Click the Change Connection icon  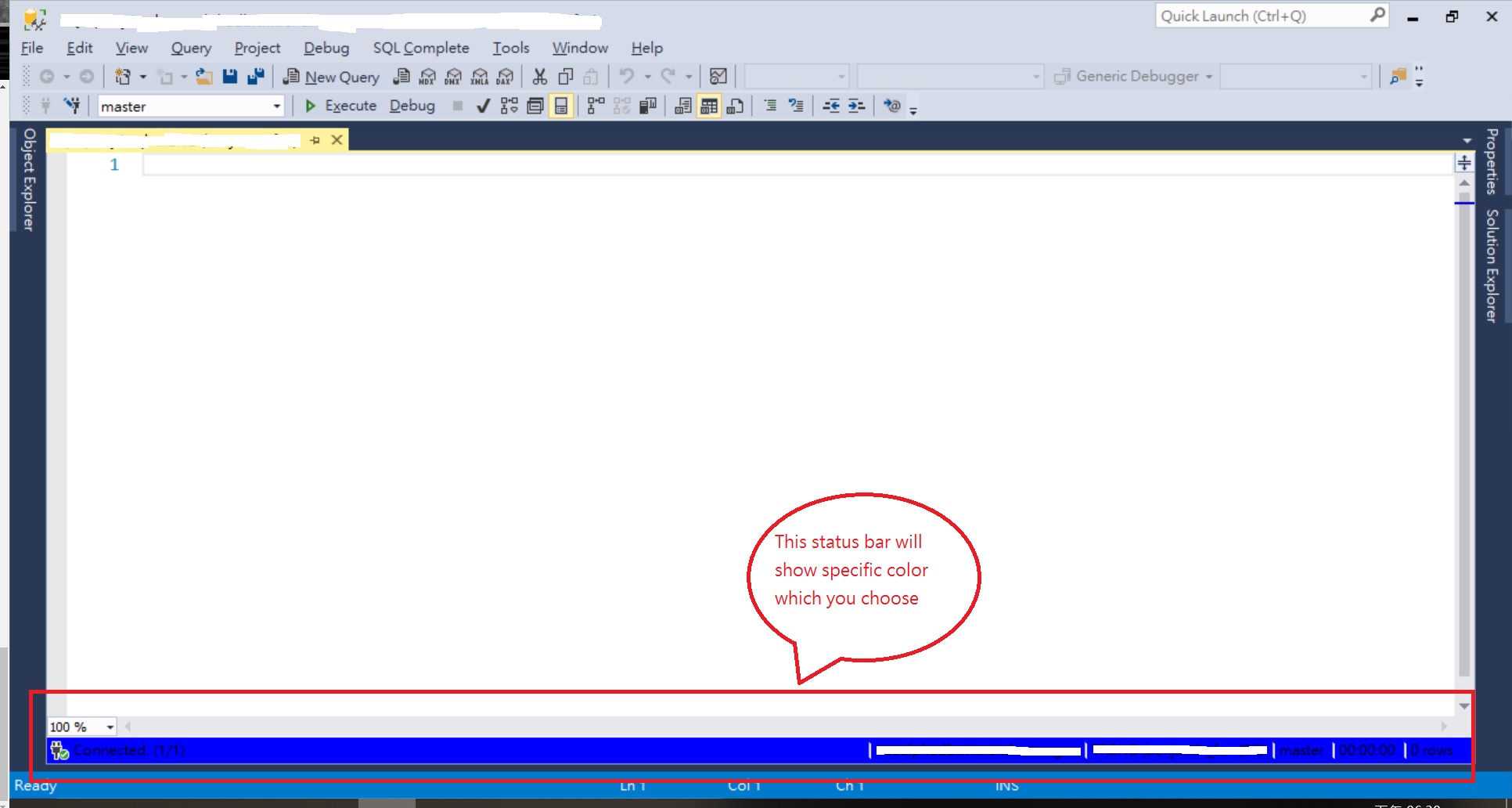pos(72,106)
